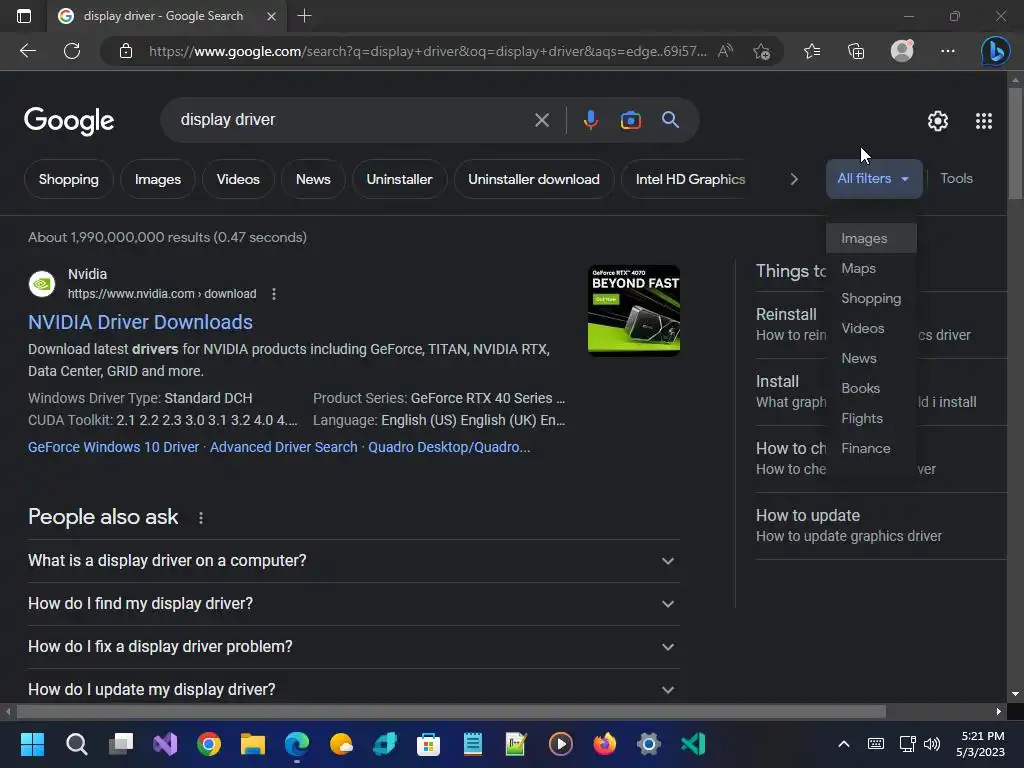The height and width of the screenshot is (768, 1024).
Task: Select Finance in the filters dropdown
Action: point(871,449)
